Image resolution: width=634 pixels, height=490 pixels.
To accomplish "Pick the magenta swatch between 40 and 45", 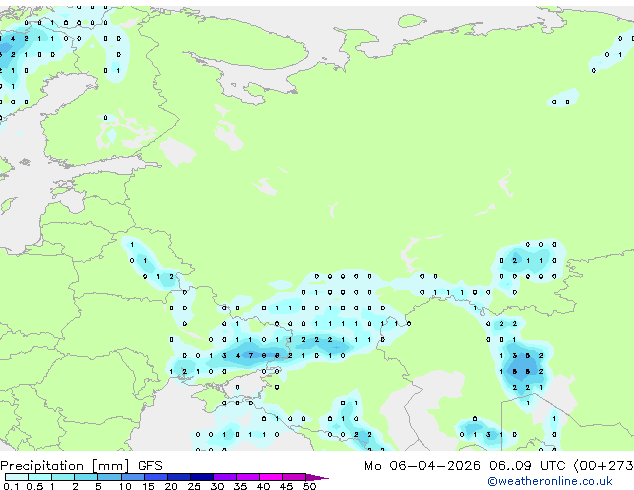I will (271, 477).
